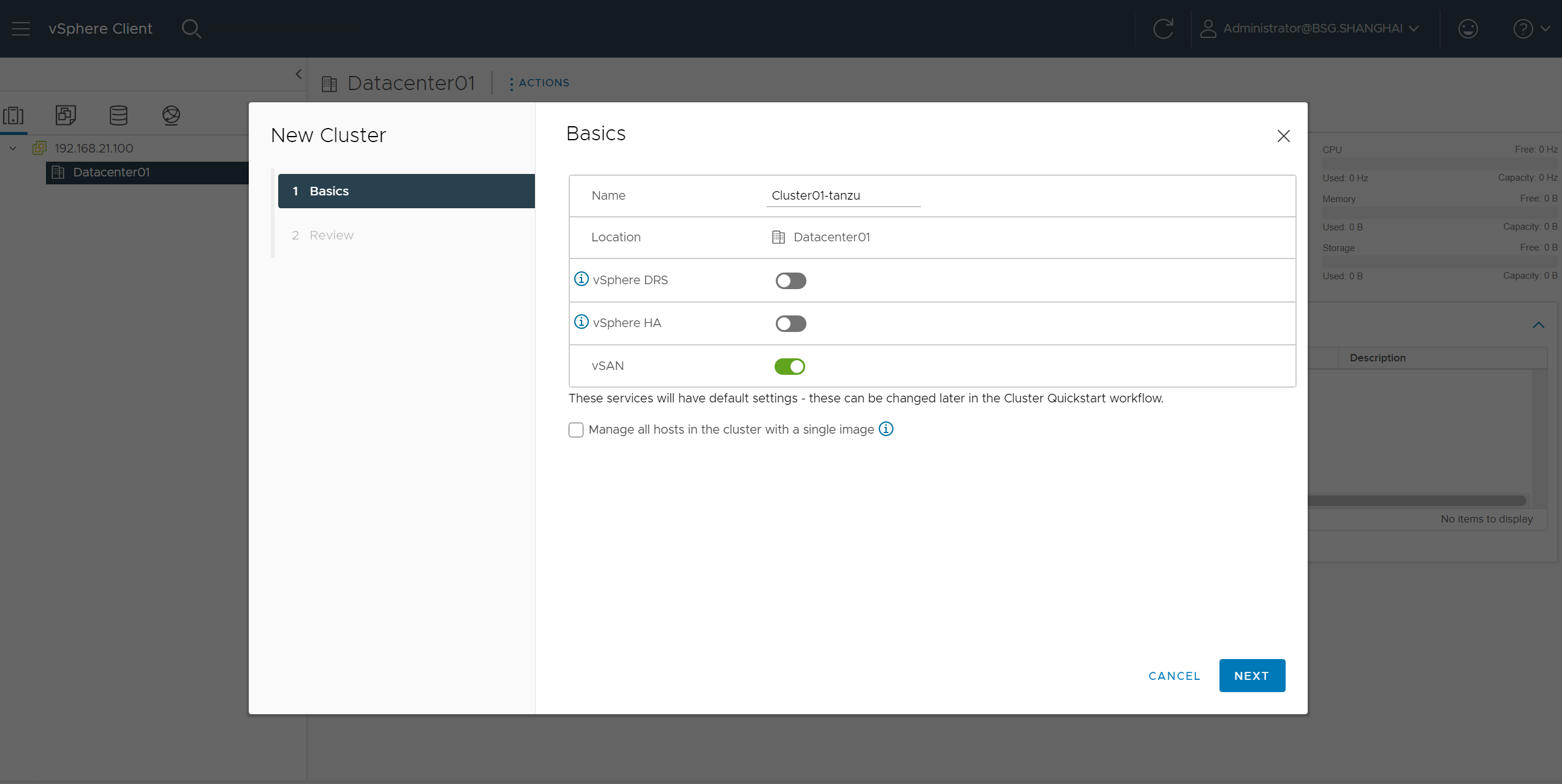Click the search magnifier icon
The image size is (1562, 784).
click(x=191, y=29)
